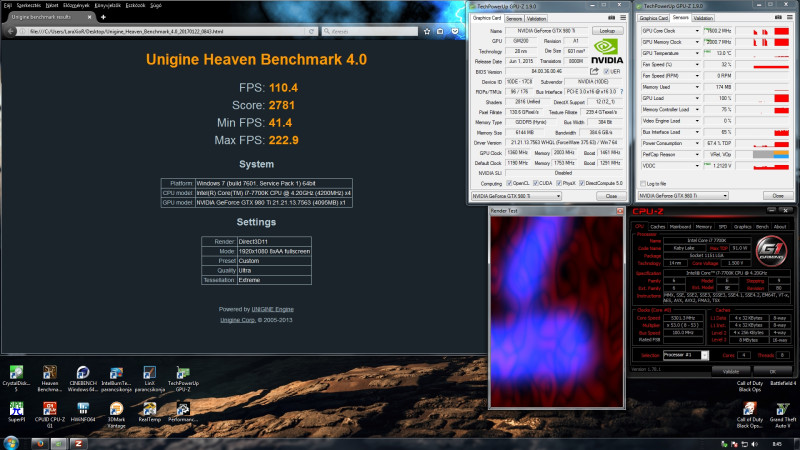This screenshot has width=800, height=450.
Task: Open a new Firefox tab with plus button
Action: (104, 17)
